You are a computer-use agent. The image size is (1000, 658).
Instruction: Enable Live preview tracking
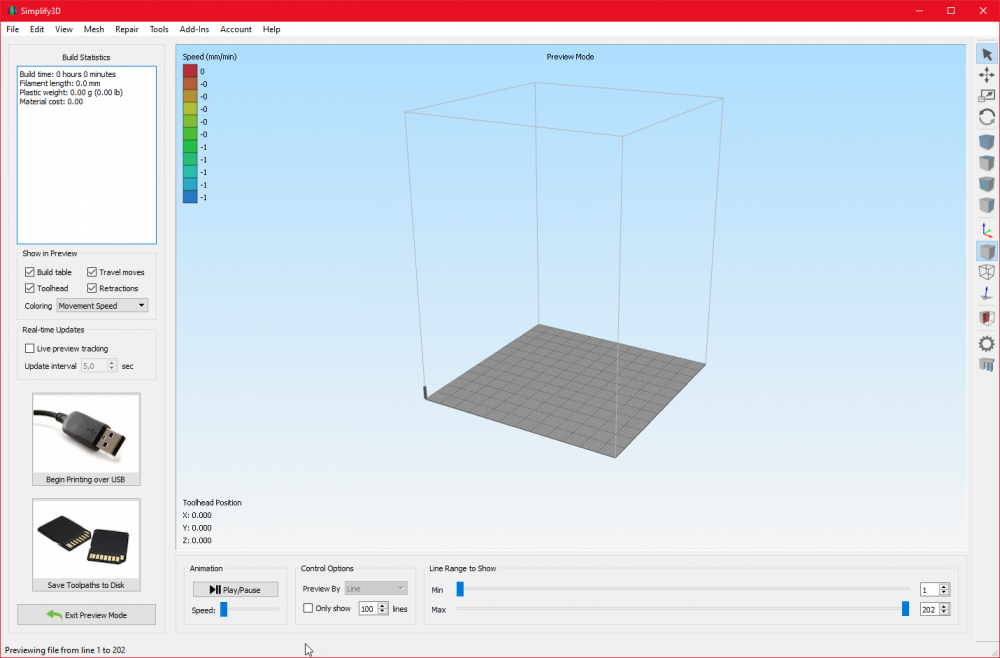click(29, 348)
